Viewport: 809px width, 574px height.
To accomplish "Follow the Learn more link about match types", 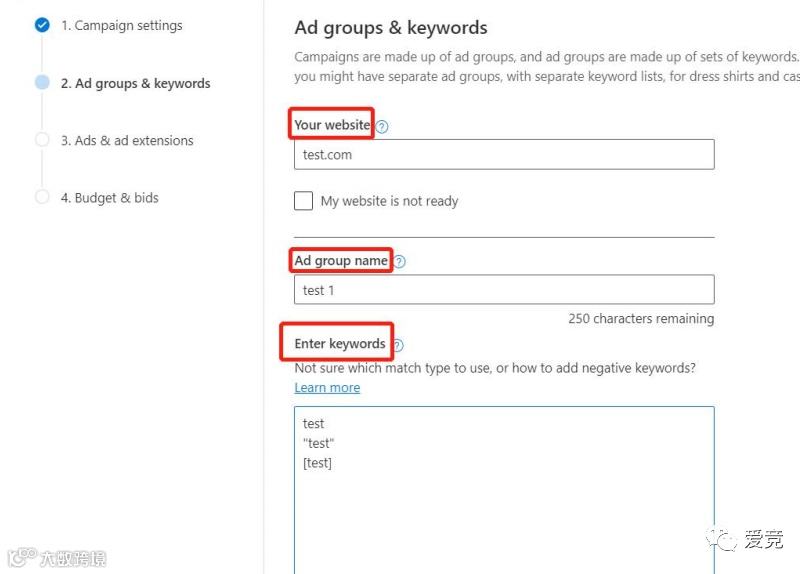I will pyautogui.click(x=327, y=388).
